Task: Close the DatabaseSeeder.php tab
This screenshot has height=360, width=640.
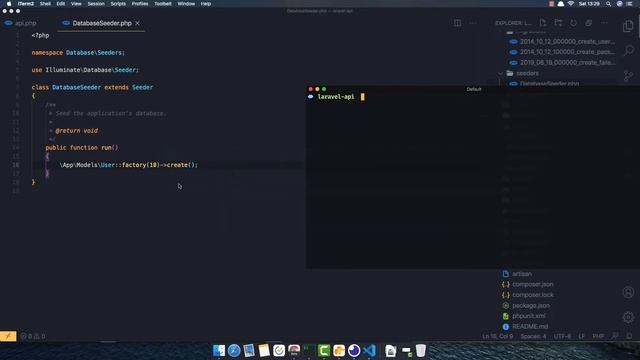Action: (x=138, y=23)
